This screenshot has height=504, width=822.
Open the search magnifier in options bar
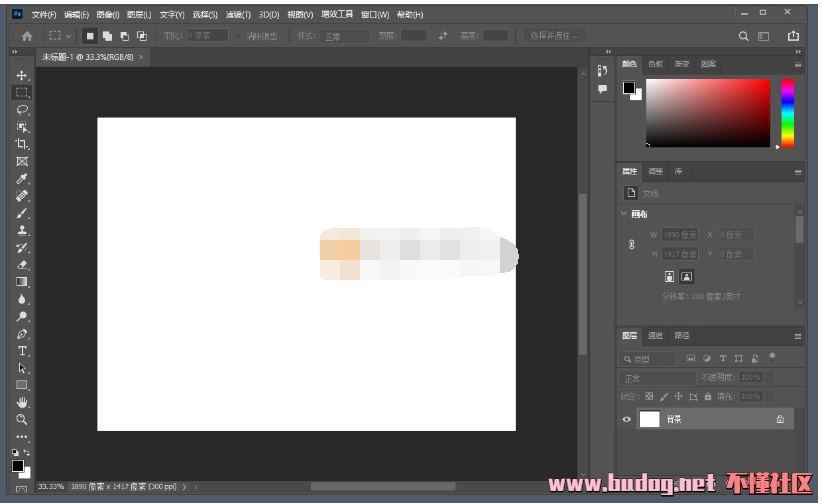[x=743, y=36]
